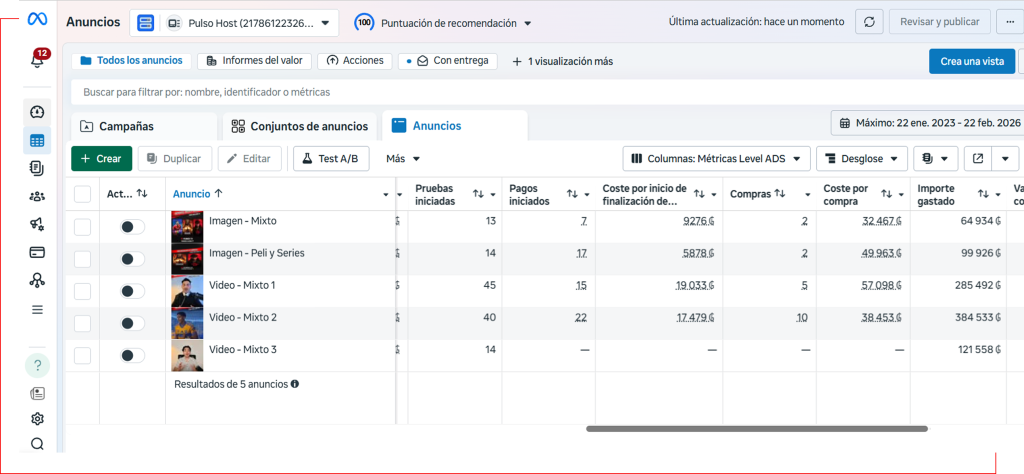Open Billing card icon in sidebar
1024x474 pixels.
[x=37, y=252]
